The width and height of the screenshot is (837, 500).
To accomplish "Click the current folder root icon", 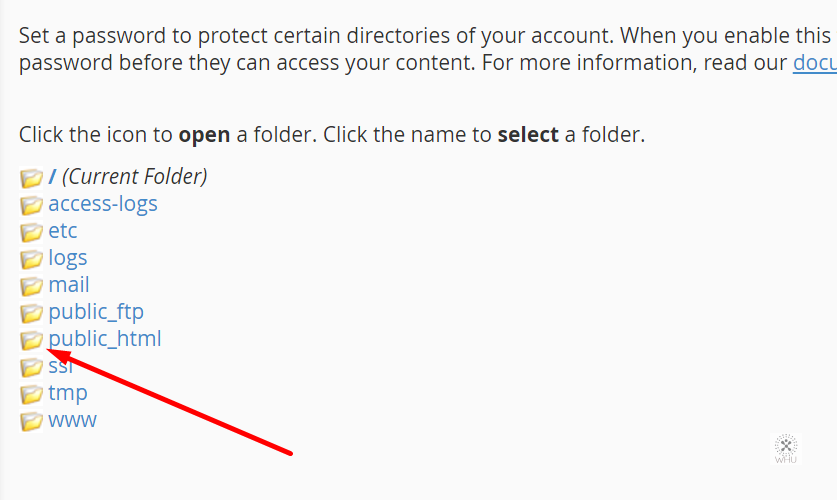I will (31, 178).
